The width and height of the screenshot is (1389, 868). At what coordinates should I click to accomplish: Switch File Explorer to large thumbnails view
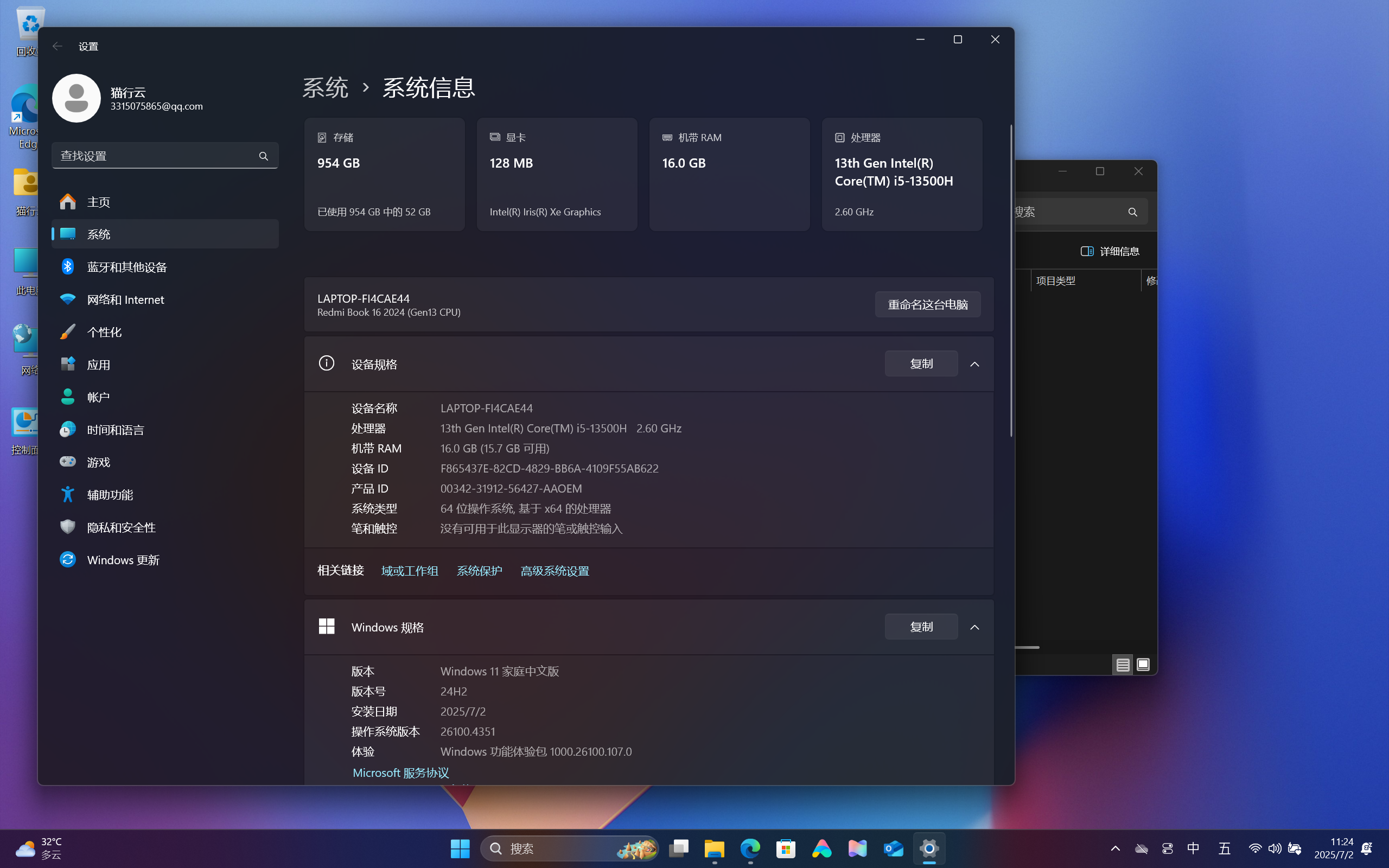1143,665
